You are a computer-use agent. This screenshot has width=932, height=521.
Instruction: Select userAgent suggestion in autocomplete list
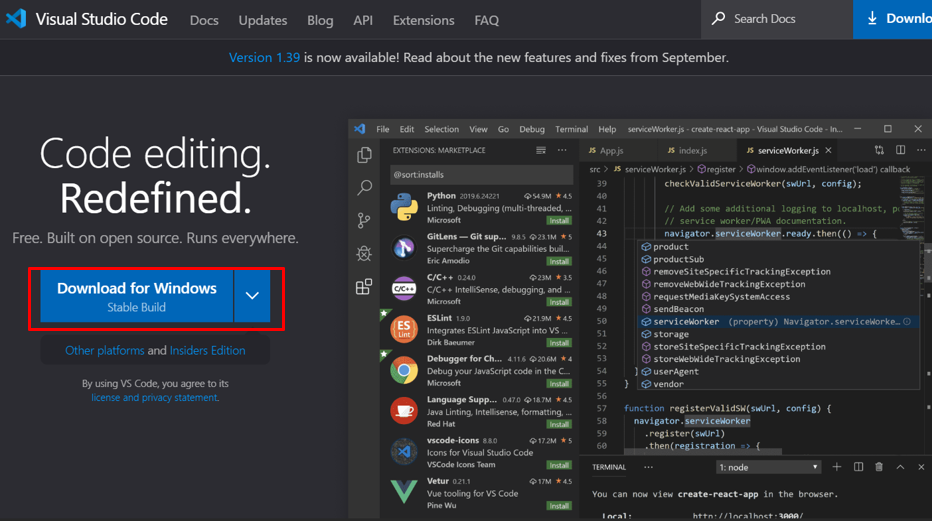click(x=776, y=371)
